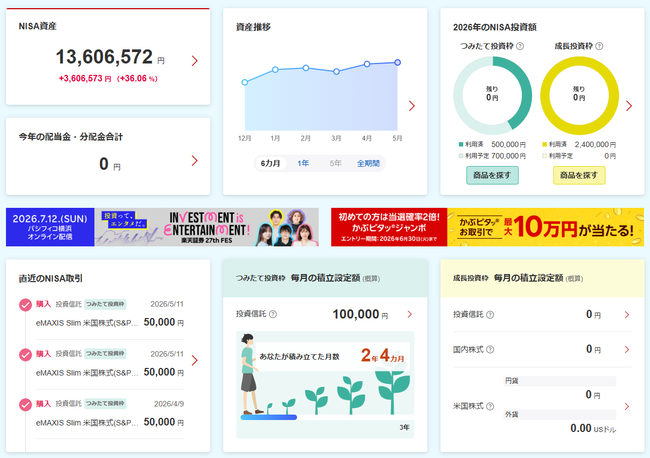The width and height of the screenshot is (650, 458).
Task: Click pink checkmark on first 2026/5/11 purchase
Action: point(25,305)
